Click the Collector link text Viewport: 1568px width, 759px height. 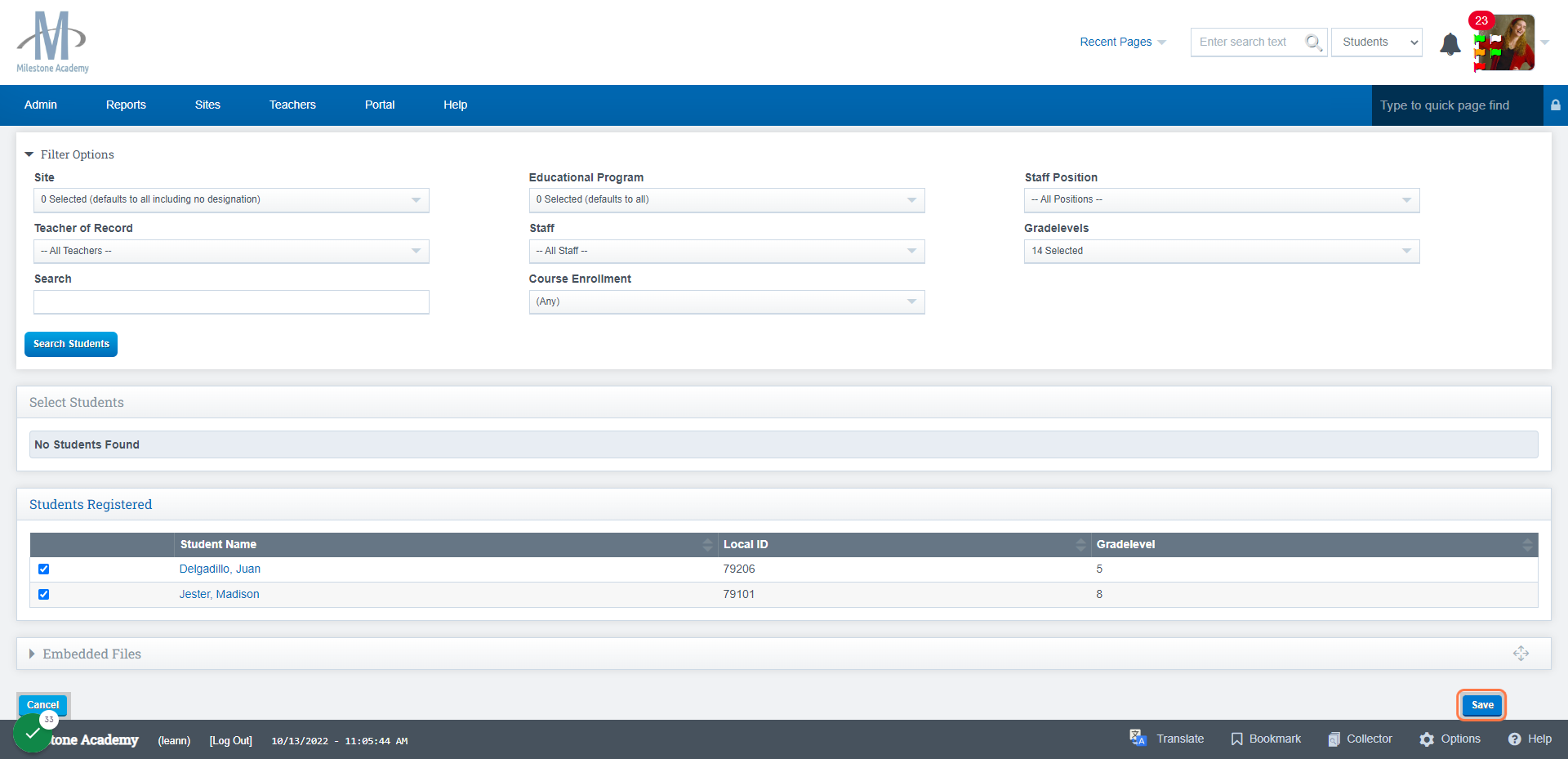tap(1370, 739)
